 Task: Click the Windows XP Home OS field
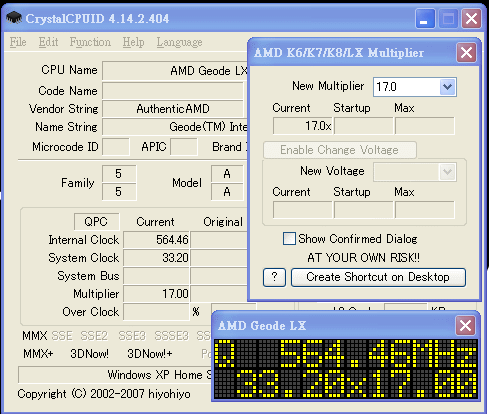pos(115,375)
